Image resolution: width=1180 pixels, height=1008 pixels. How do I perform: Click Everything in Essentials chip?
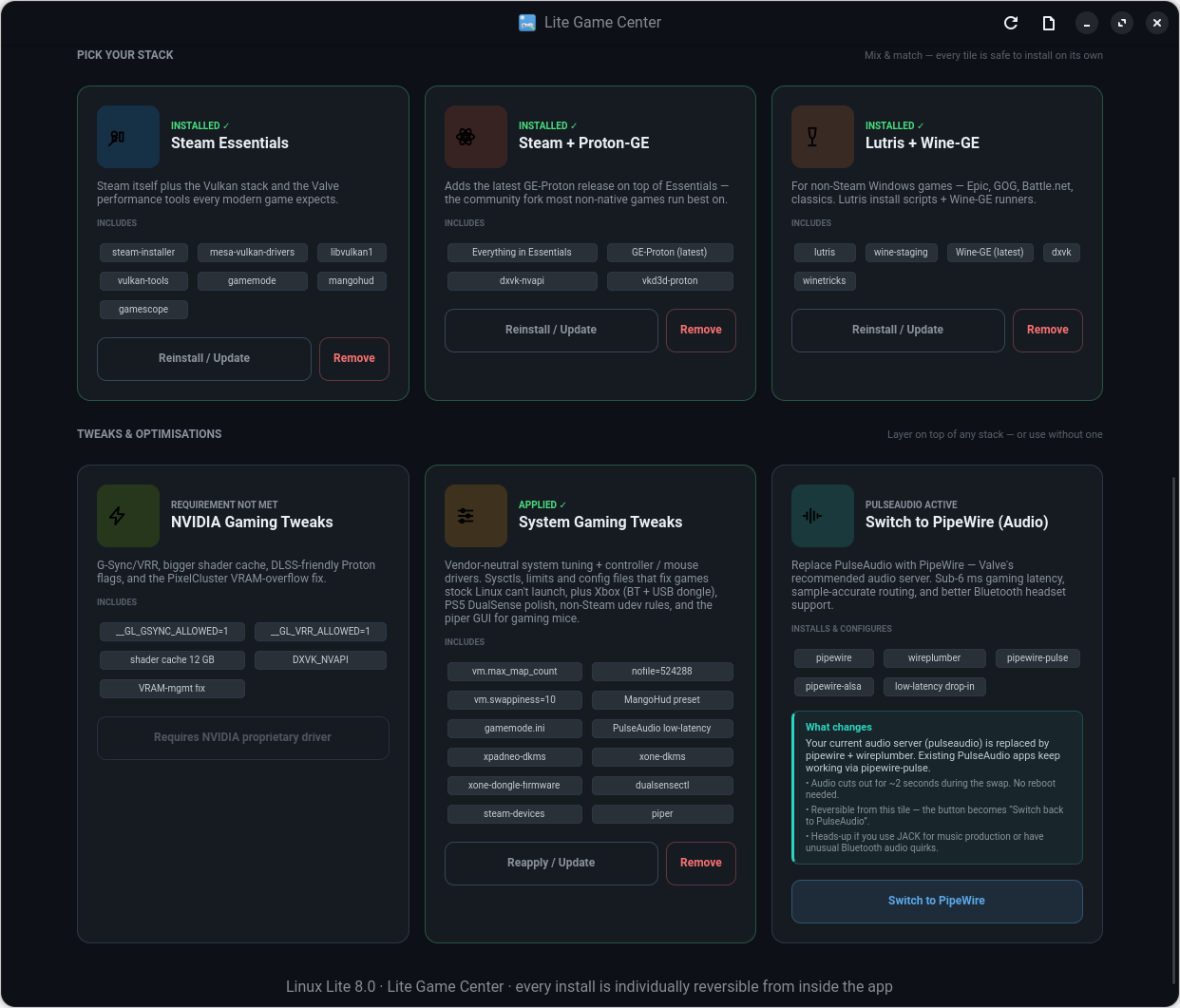click(x=522, y=253)
